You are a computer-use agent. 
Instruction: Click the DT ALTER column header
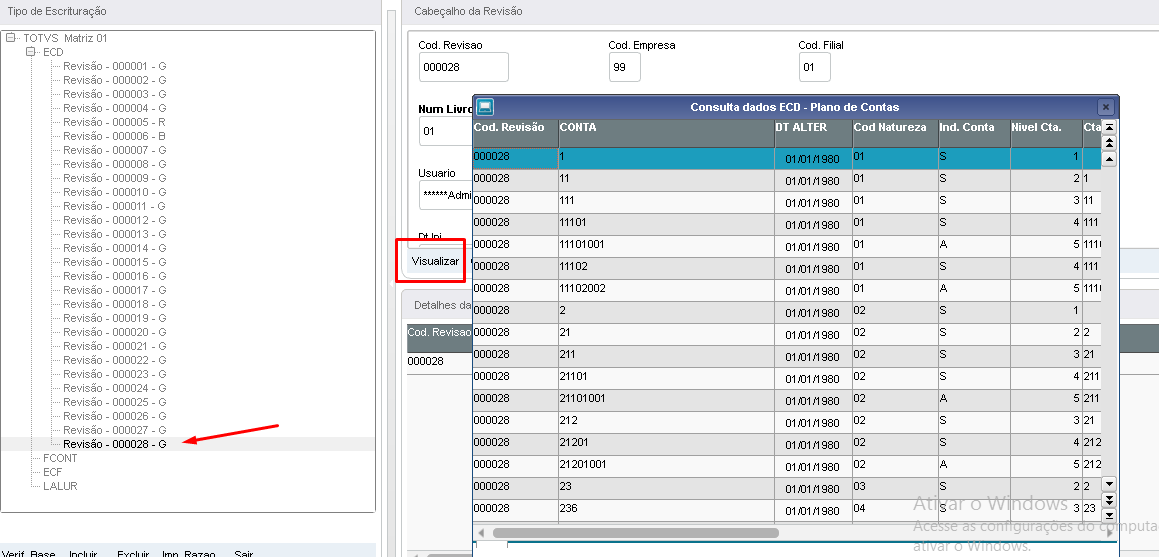coord(813,133)
